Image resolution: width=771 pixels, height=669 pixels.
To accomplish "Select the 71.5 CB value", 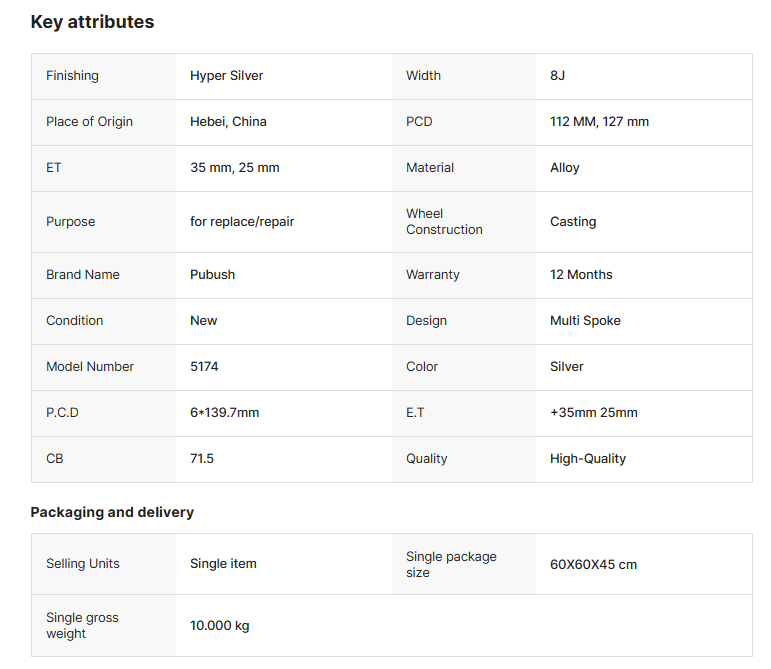I will [x=202, y=459].
